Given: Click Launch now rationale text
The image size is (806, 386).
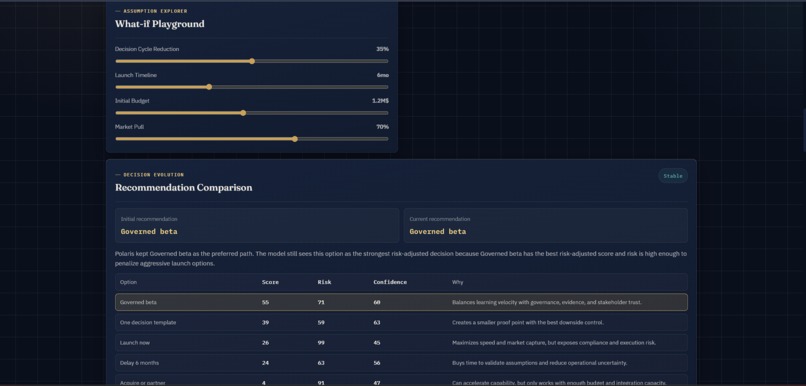Looking at the screenshot, I should coord(554,343).
